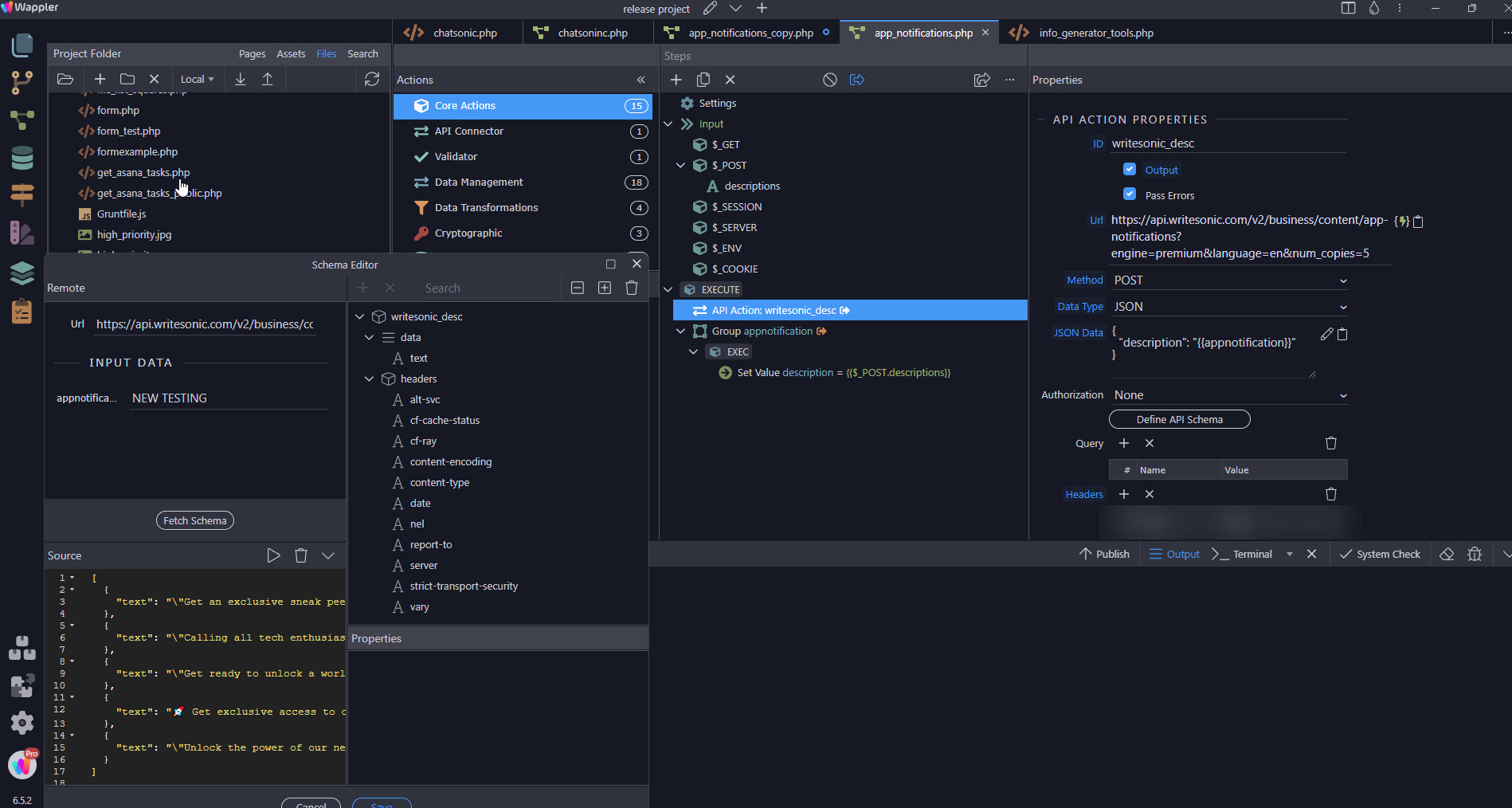Open the Git manager sidebar icon
Image resolution: width=1512 pixels, height=808 pixels.
[x=22, y=82]
